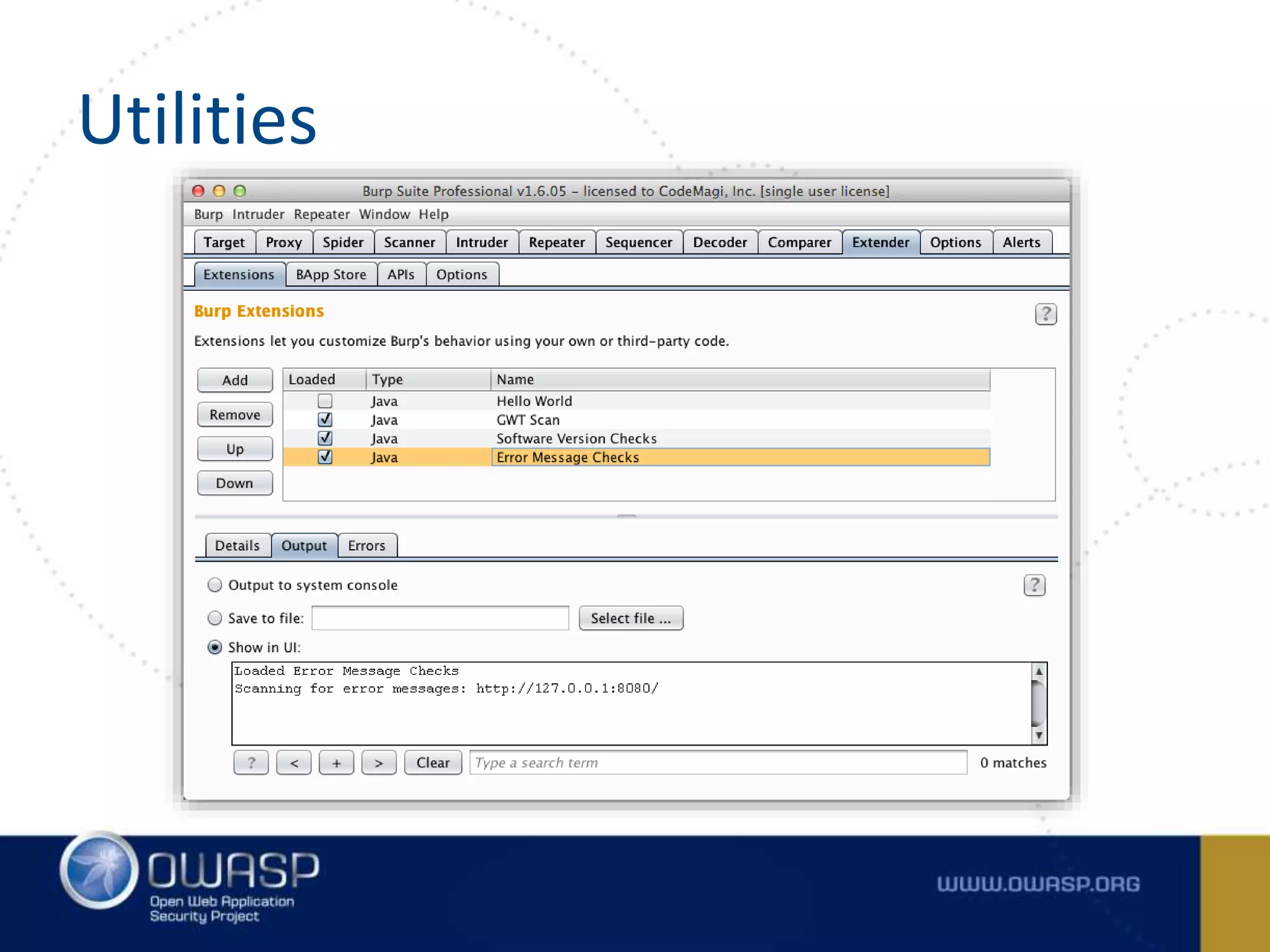
Task: Uncheck Software Version Checks loaded checkbox
Action: (325, 438)
